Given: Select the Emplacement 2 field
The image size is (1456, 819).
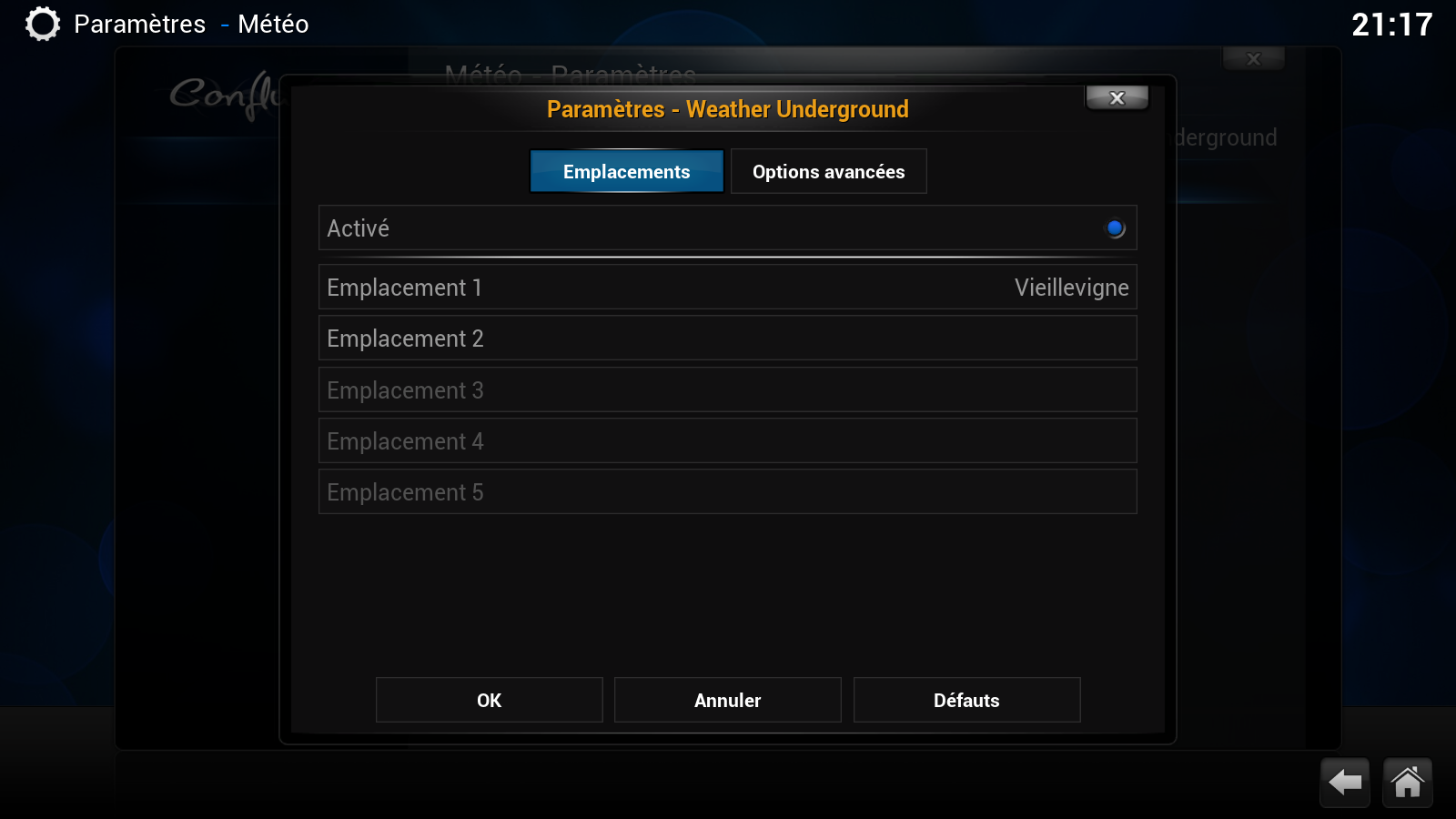Looking at the screenshot, I should click(x=728, y=339).
